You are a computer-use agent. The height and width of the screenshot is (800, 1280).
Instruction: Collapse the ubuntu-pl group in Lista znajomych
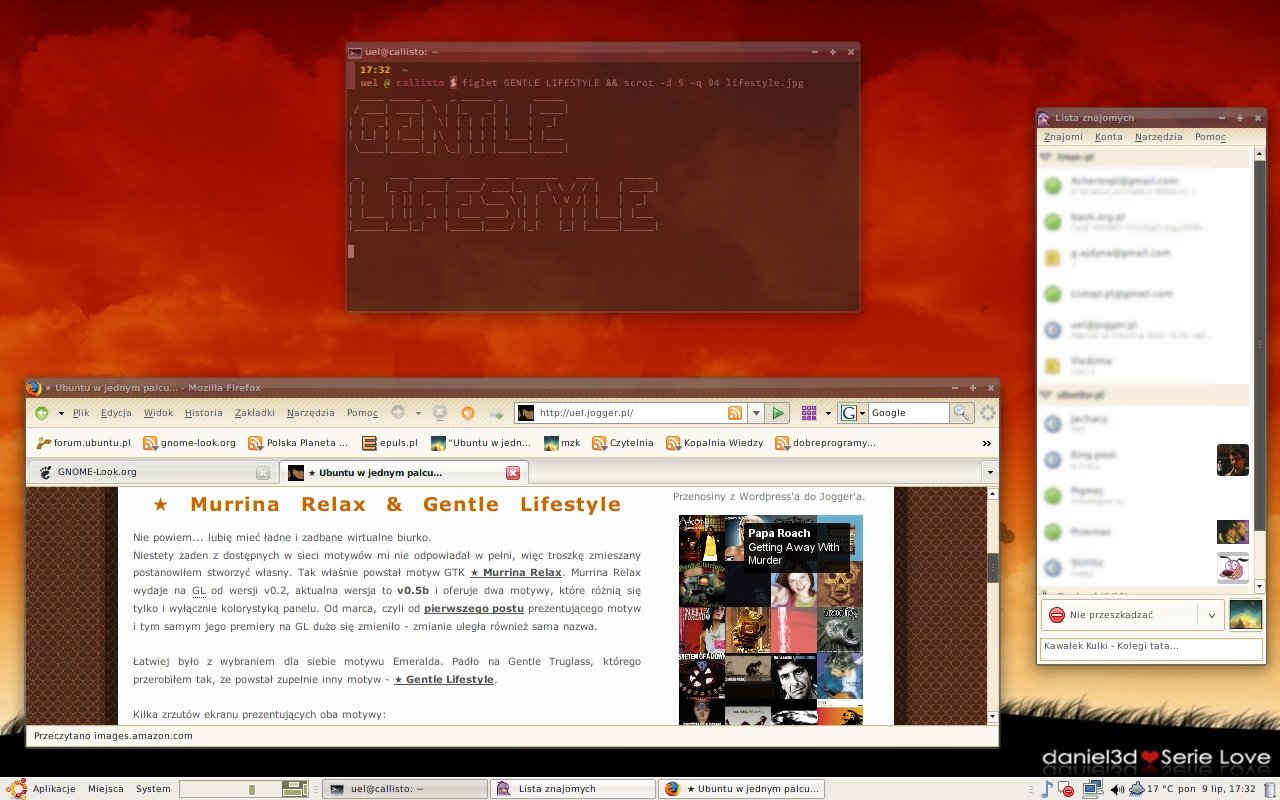(1047, 395)
